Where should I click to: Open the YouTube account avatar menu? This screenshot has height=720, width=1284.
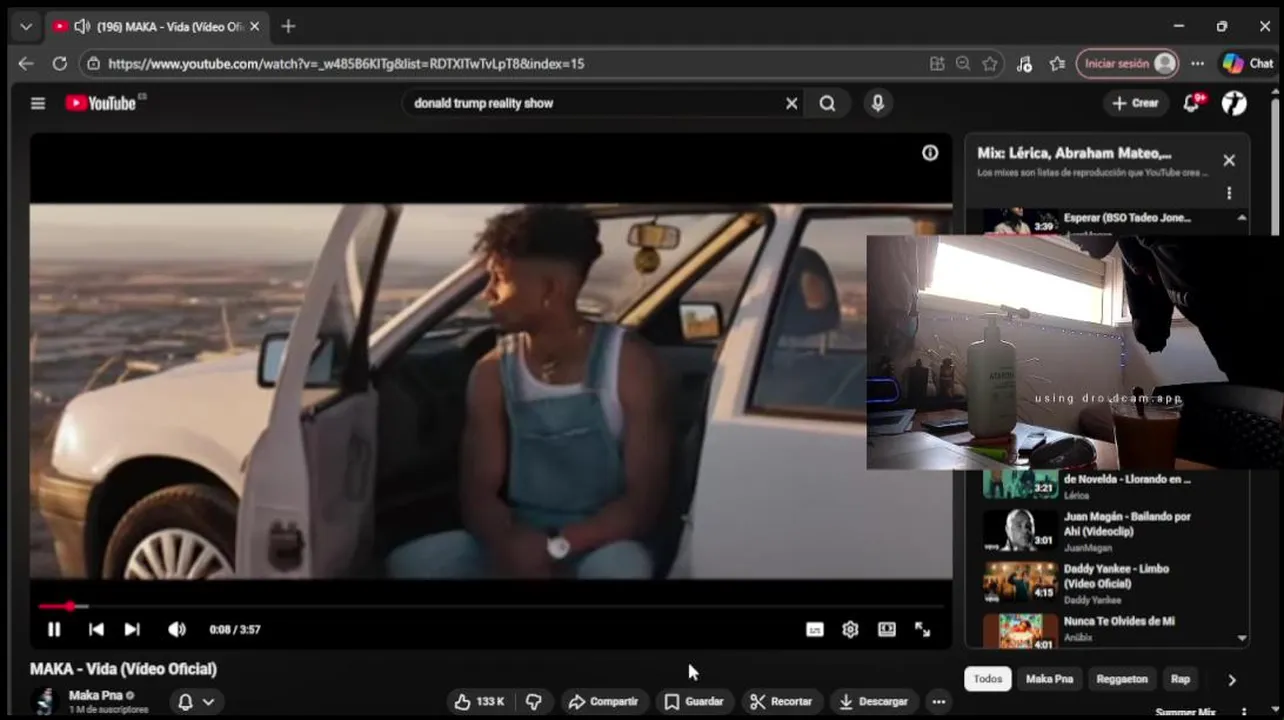1235,103
